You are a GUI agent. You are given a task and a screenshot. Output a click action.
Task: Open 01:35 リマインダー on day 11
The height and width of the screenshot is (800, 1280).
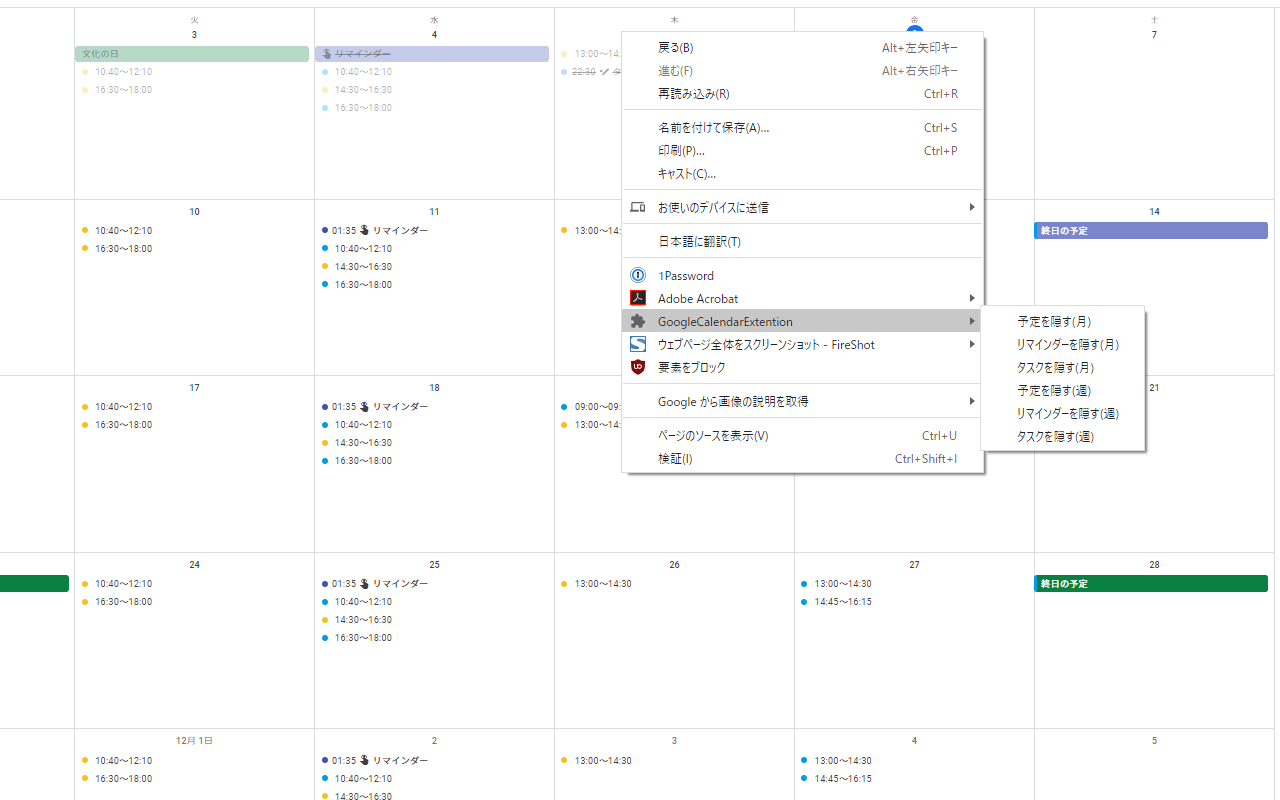[x=375, y=230]
